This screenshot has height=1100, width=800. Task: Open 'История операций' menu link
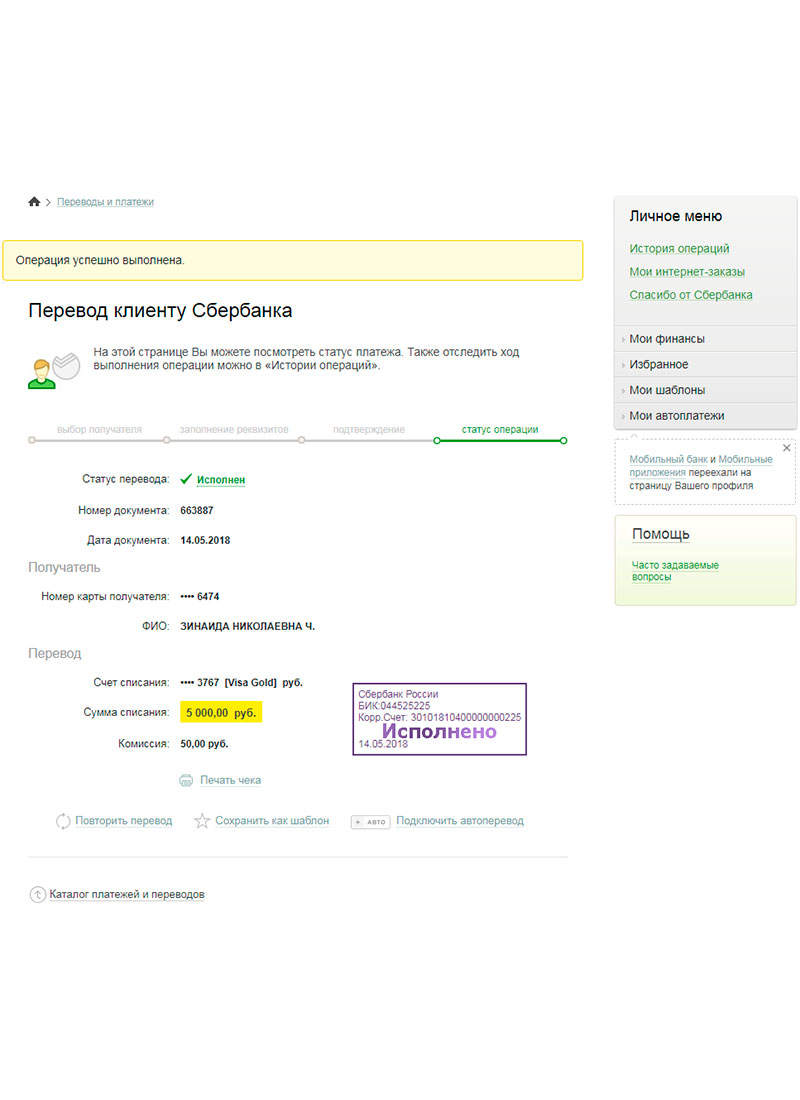coord(679,248)
